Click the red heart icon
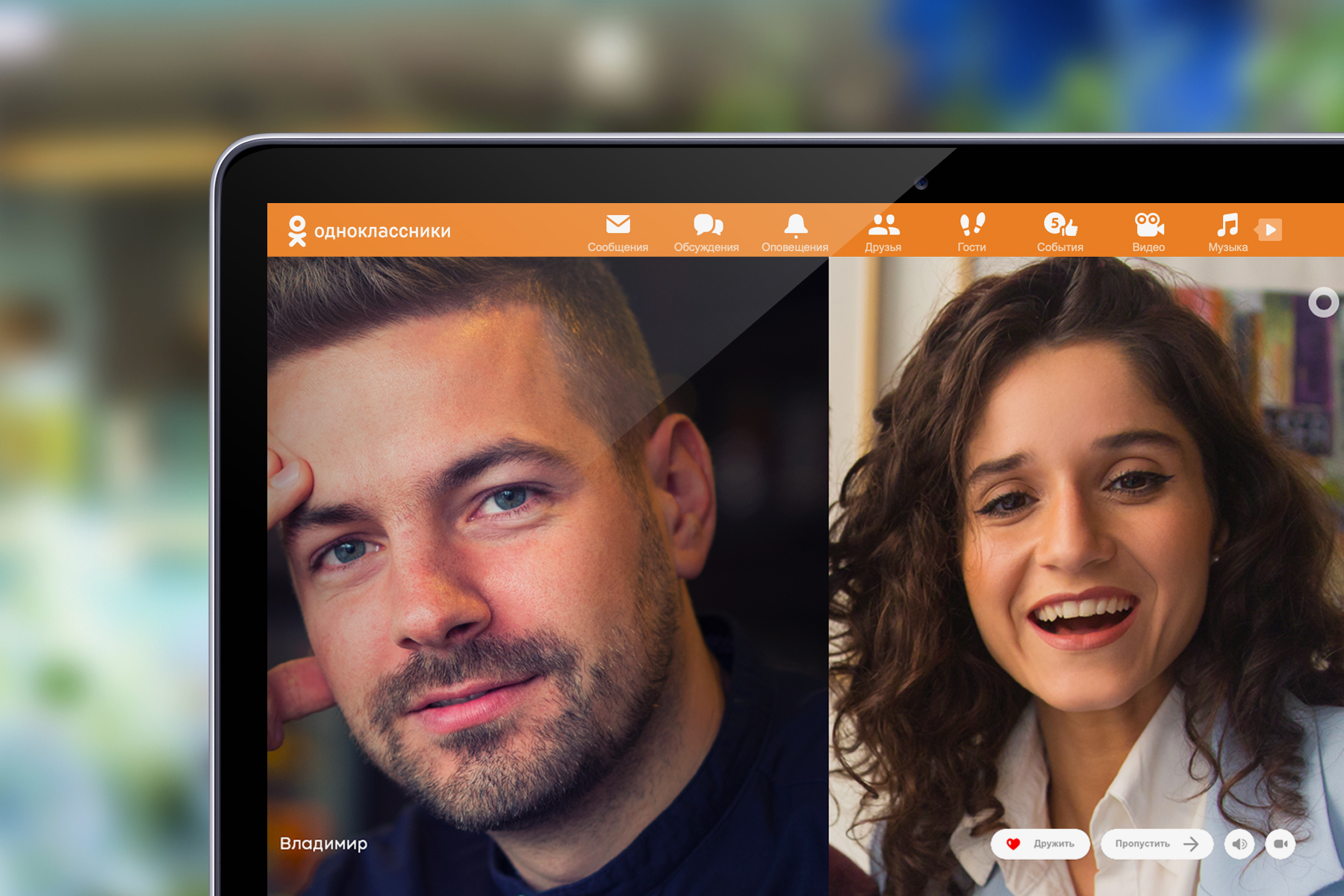 (x=1013, y=844)
